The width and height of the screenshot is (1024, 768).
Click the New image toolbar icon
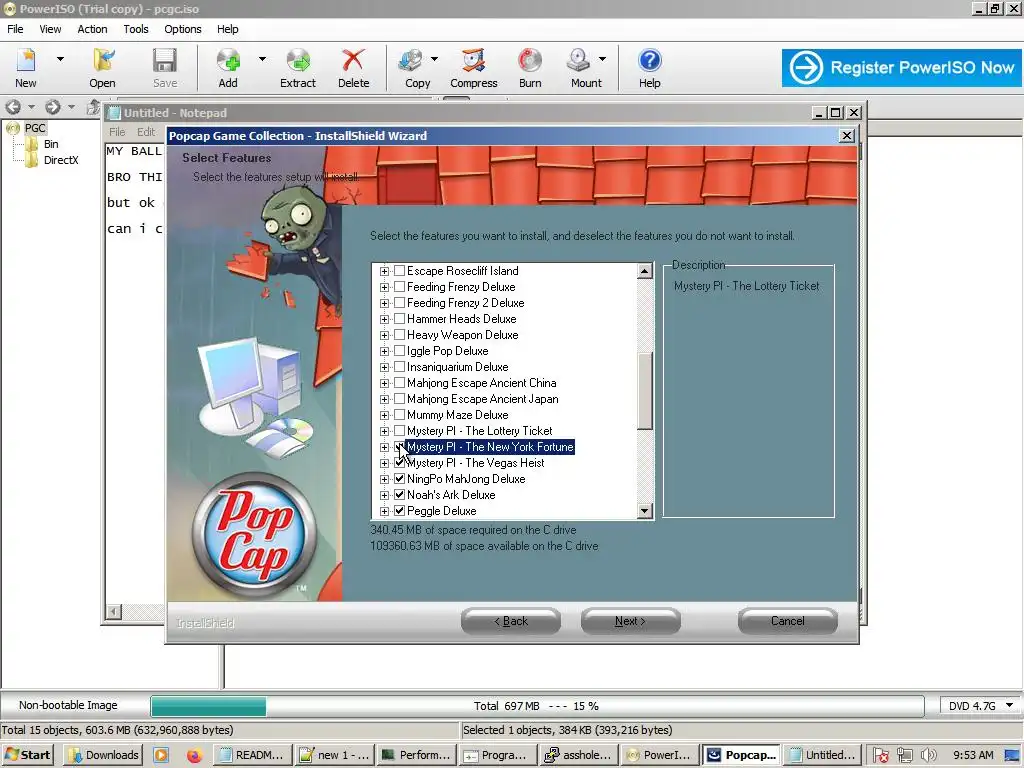25,67
